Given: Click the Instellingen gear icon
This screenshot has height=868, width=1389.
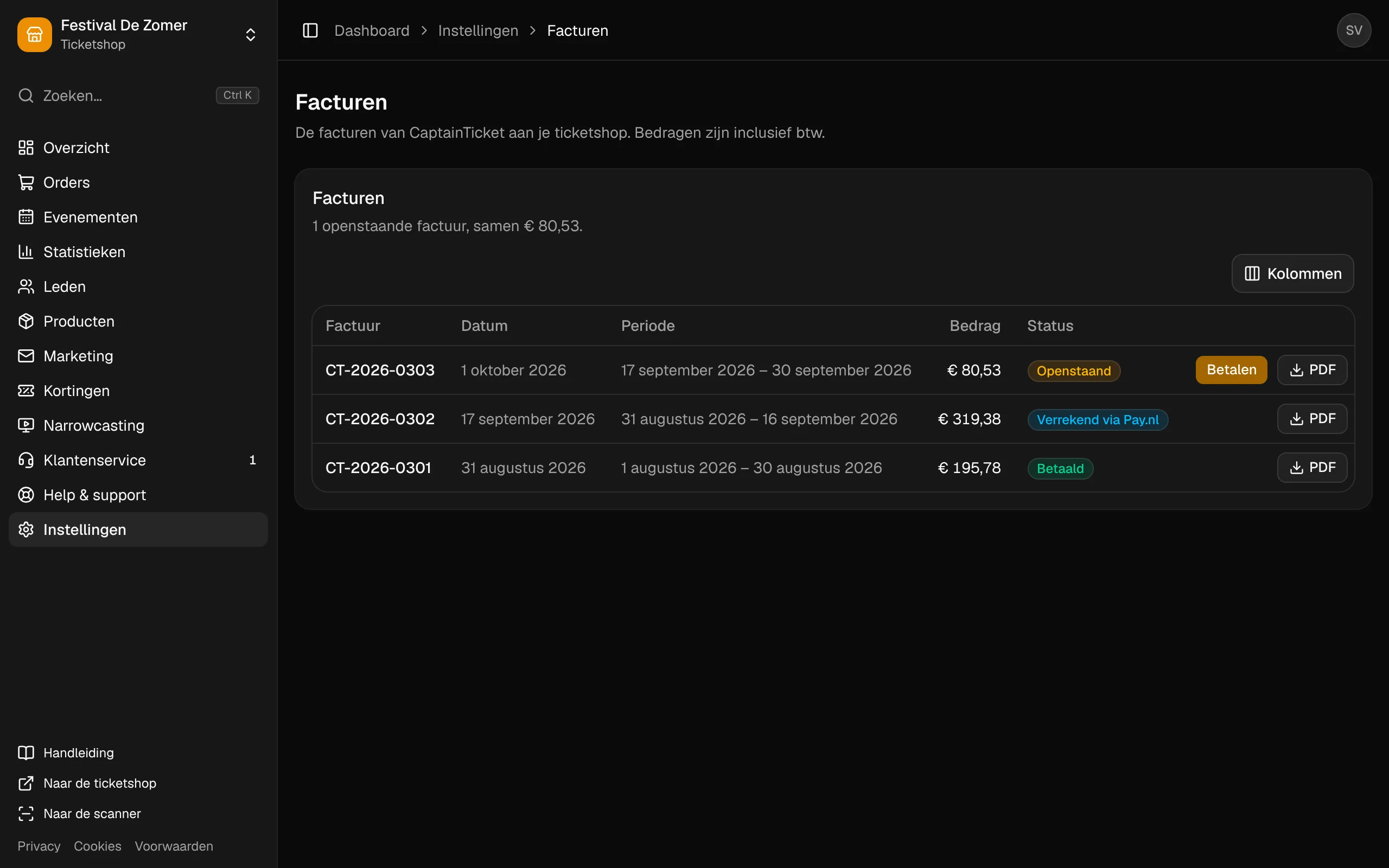Looking at the screenshot, I should point(26,529).
